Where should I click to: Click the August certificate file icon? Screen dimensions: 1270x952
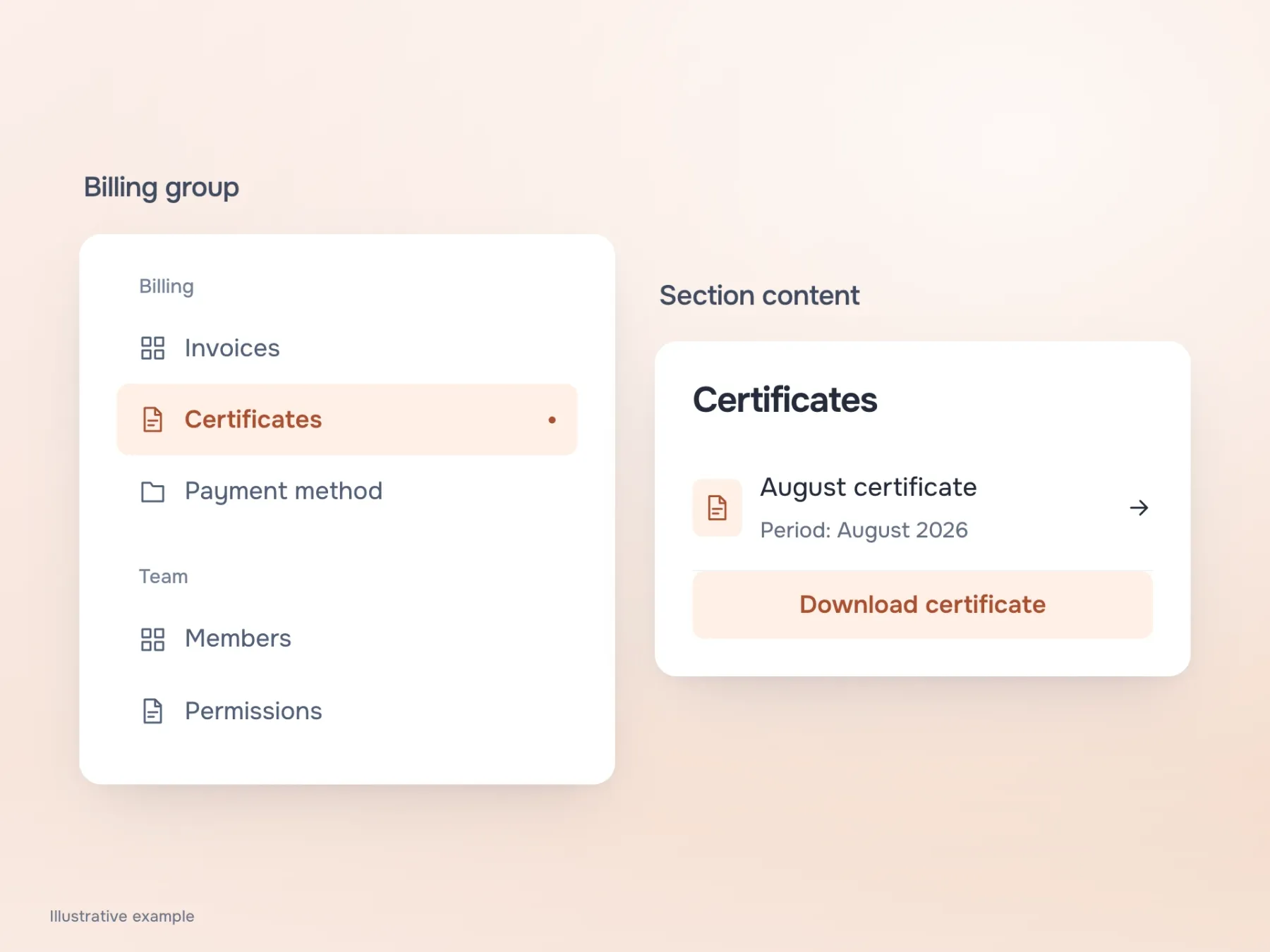point(717,508)
